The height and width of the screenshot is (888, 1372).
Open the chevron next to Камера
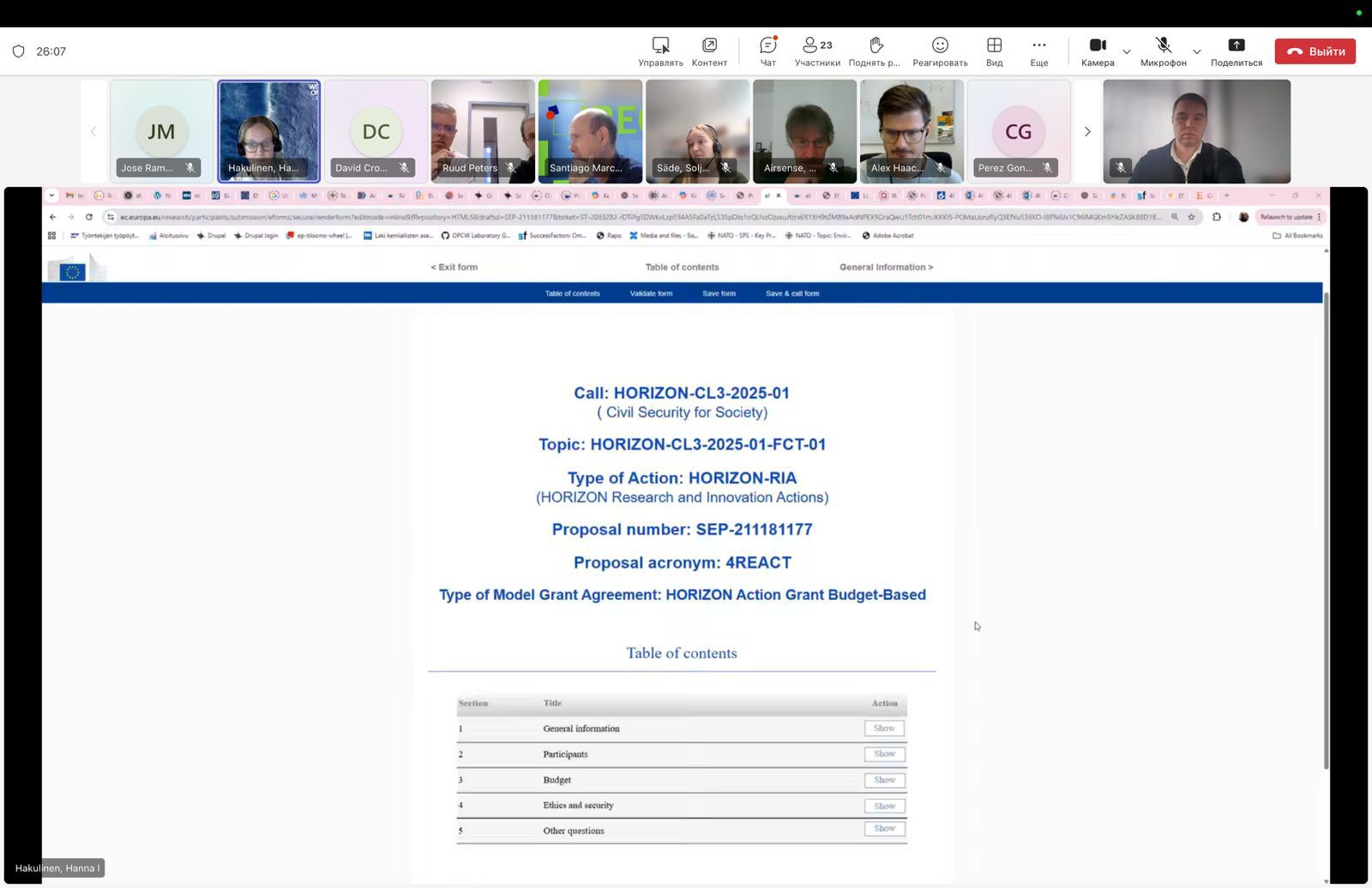[x=1127, y=51]
